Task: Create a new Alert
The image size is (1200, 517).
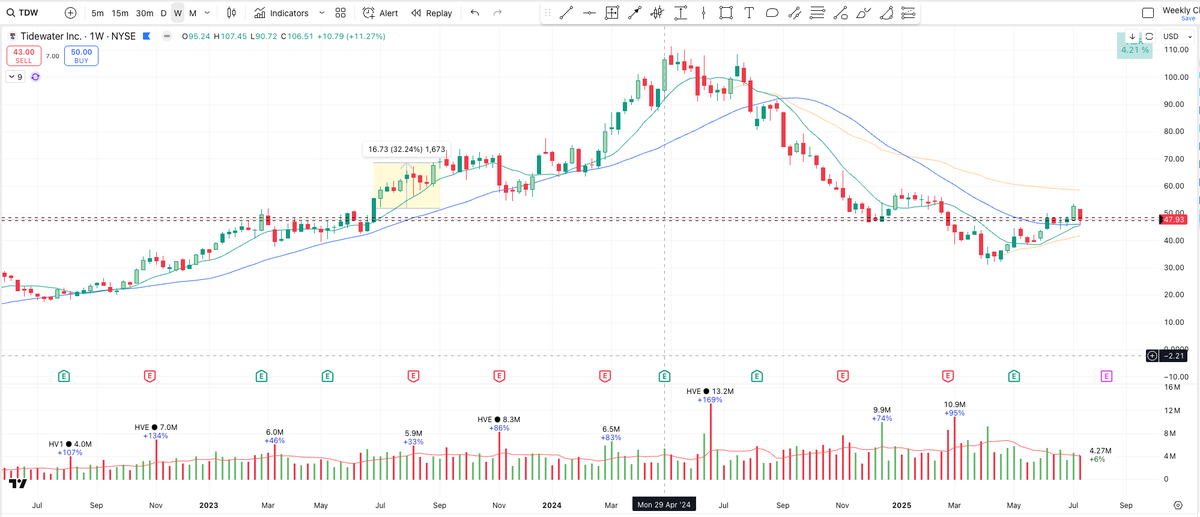Action: tap(380, 13)
